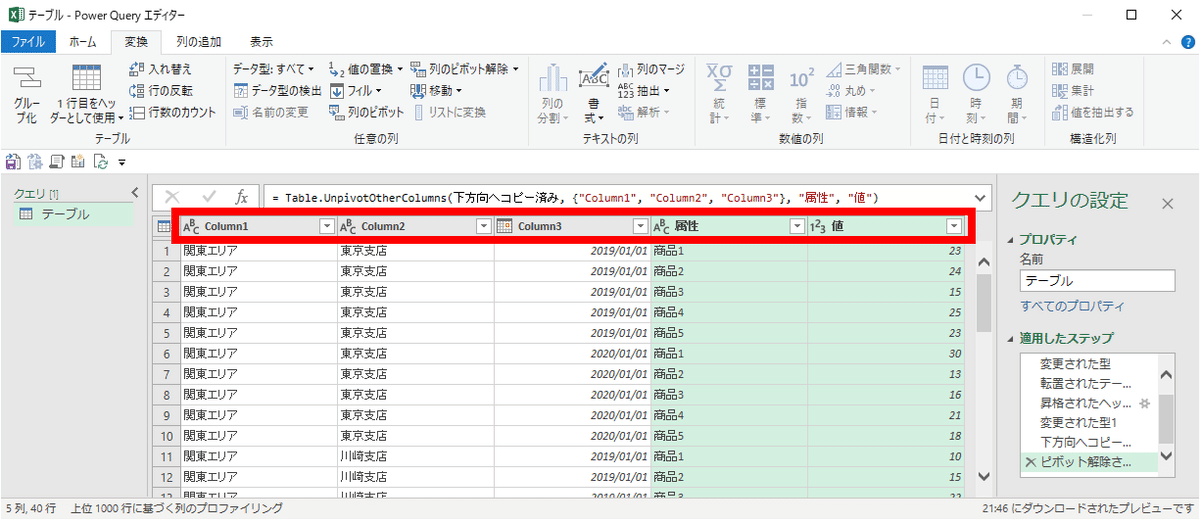This screenshot has width=1200, height=520.
Task: Click the formula bar cancel X icon
Action: click(173, 197)
